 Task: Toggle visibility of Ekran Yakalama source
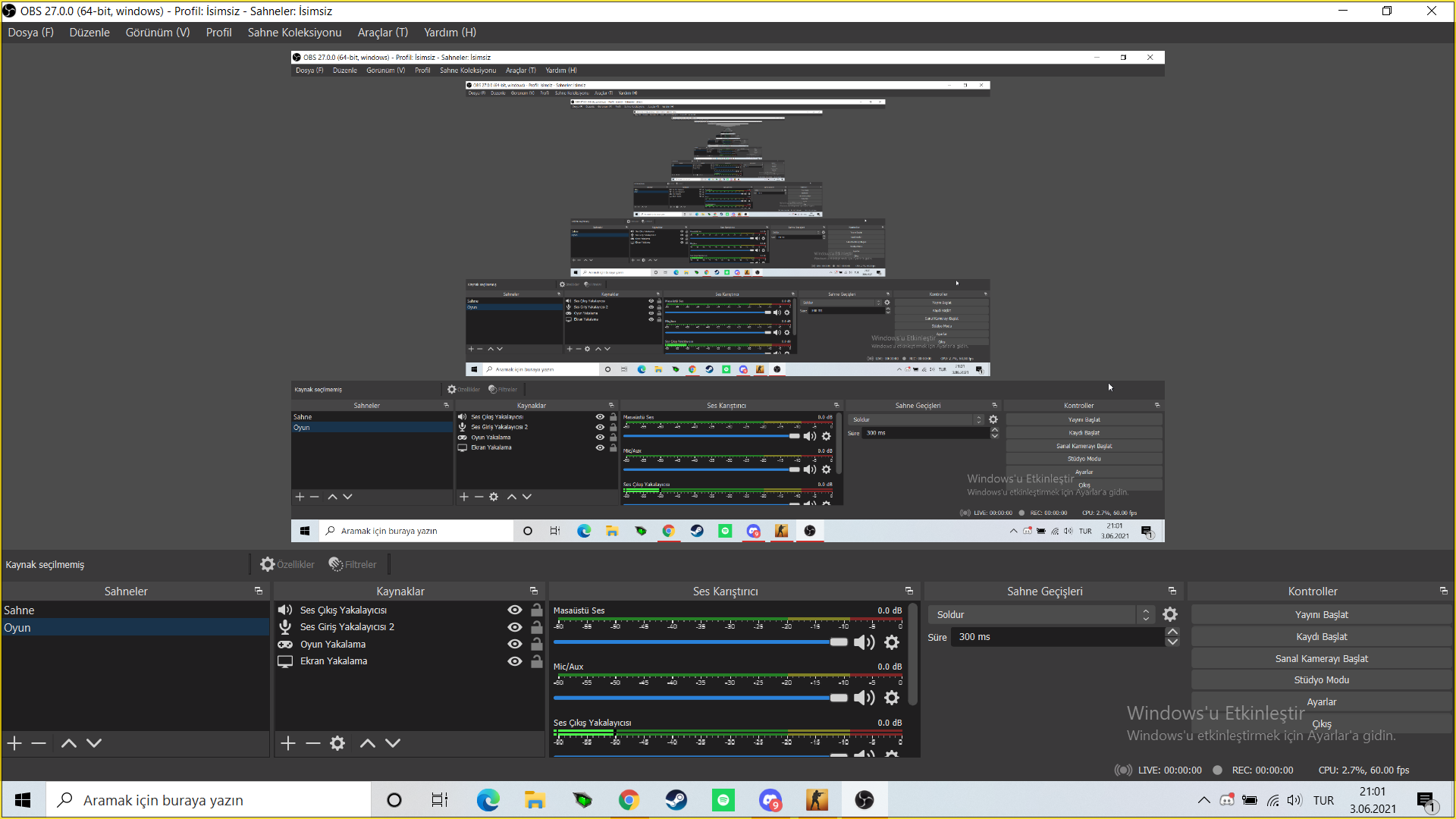[515, 661]
